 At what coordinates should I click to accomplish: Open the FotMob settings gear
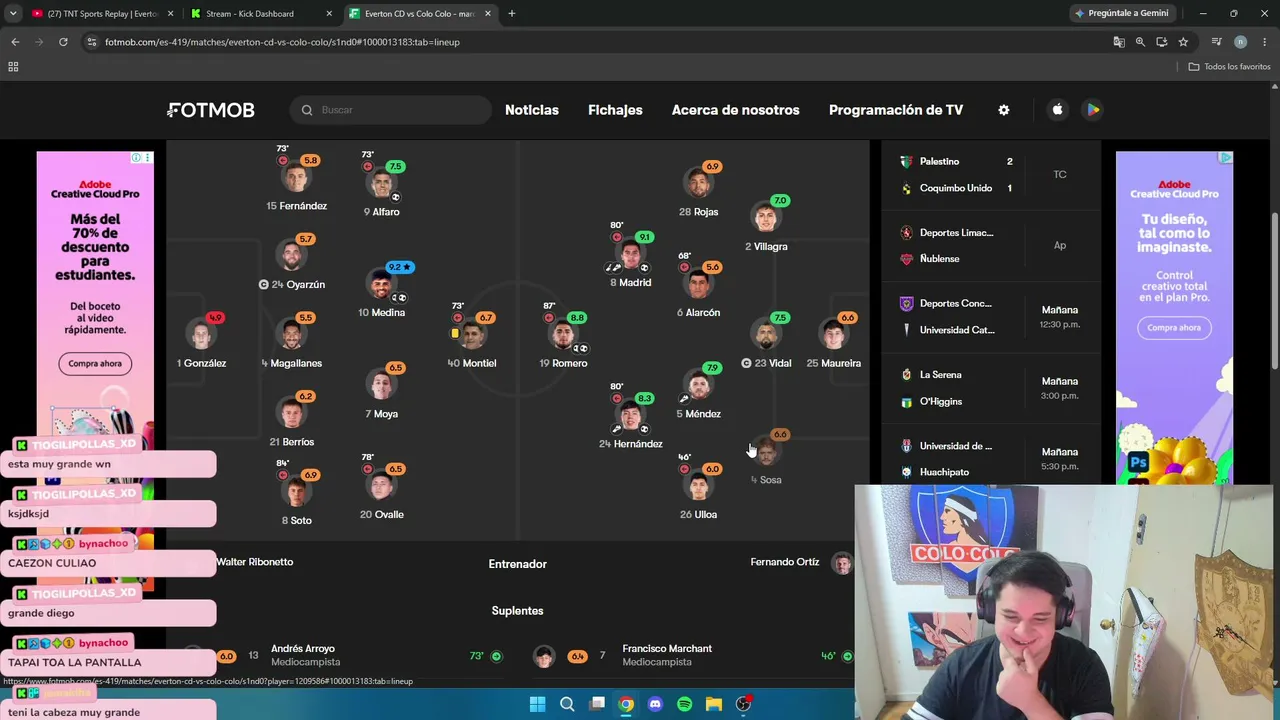[x=1004, y=110]
